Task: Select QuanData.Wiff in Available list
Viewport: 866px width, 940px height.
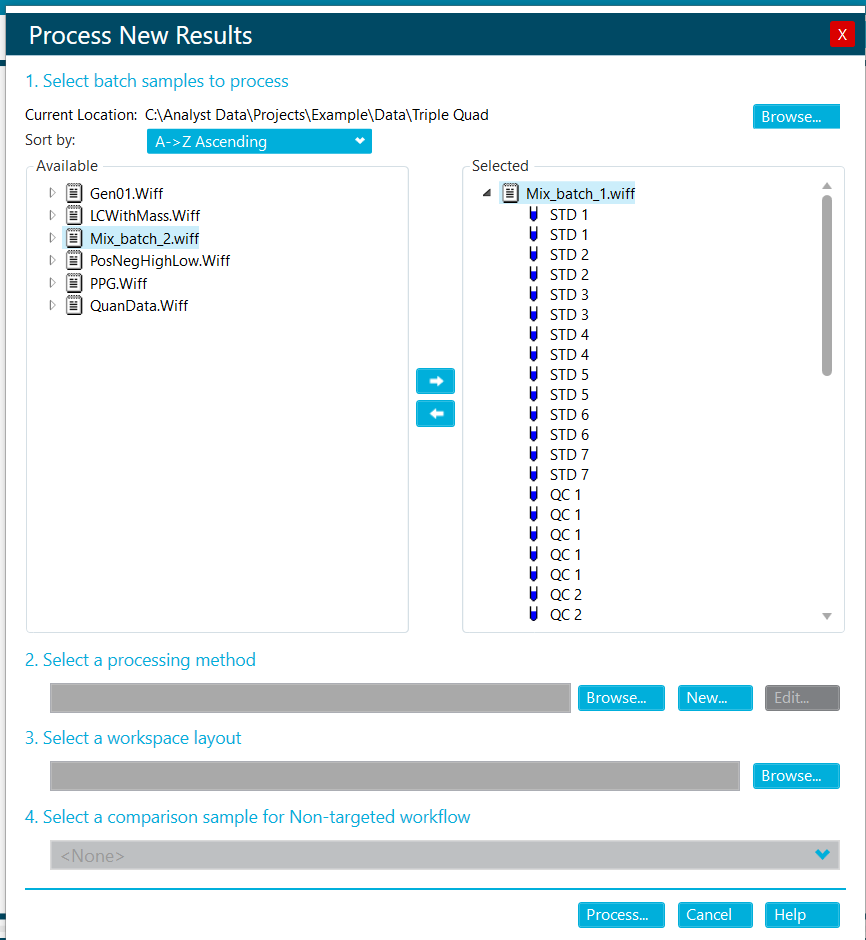Action: coord(139,306)
